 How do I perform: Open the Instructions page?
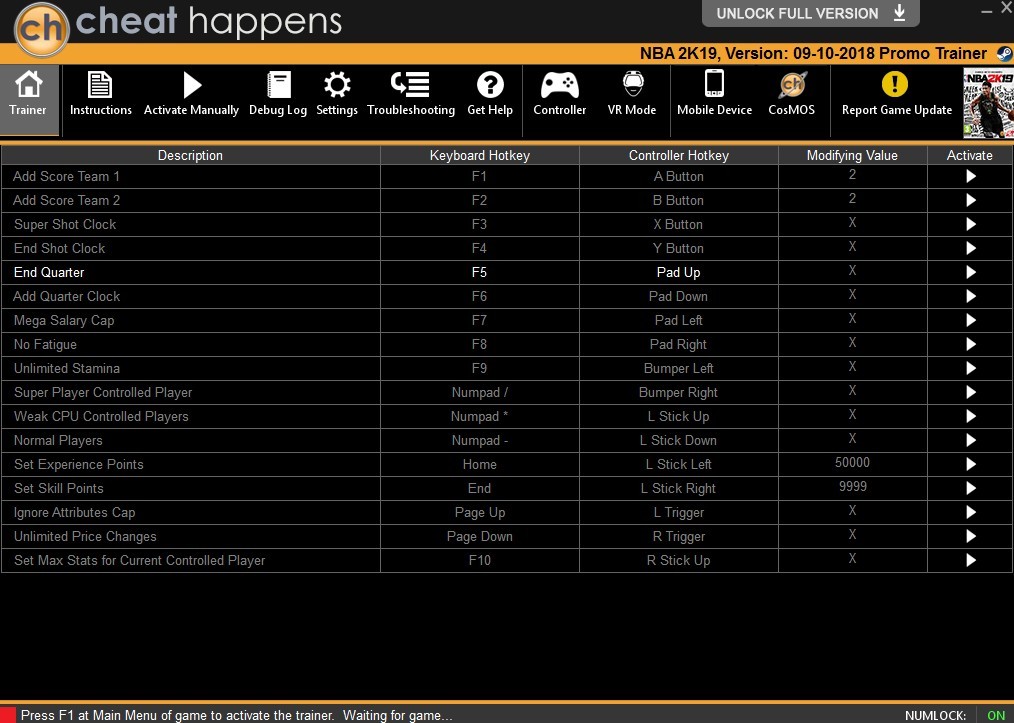(x=100, y=94)
